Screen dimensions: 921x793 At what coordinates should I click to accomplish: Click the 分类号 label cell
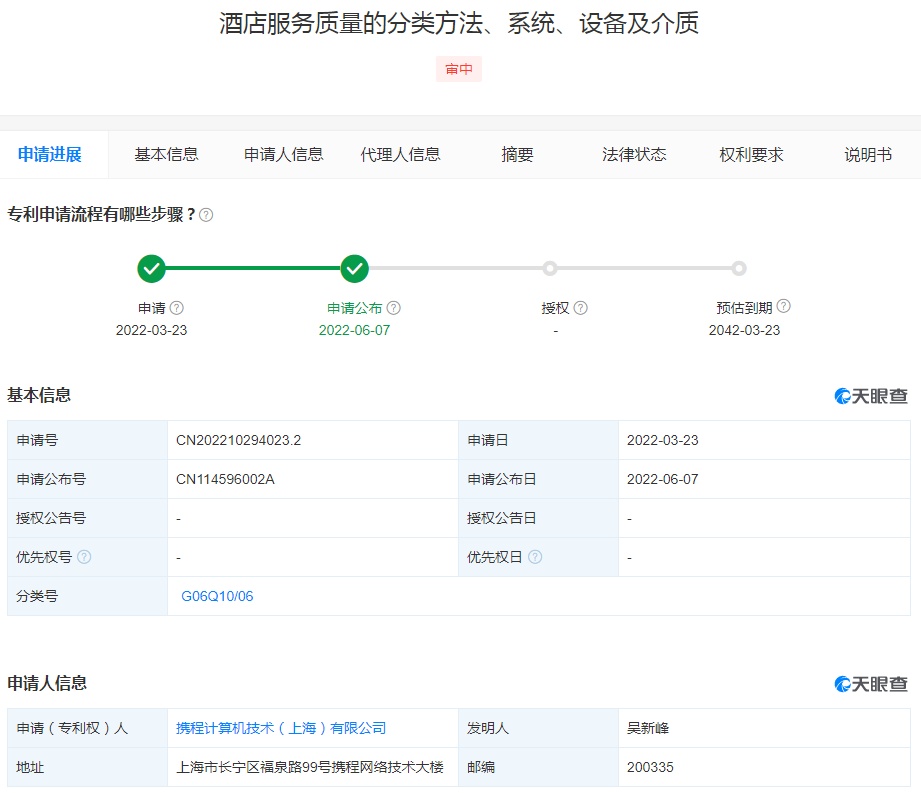click(x=88, y=596)
